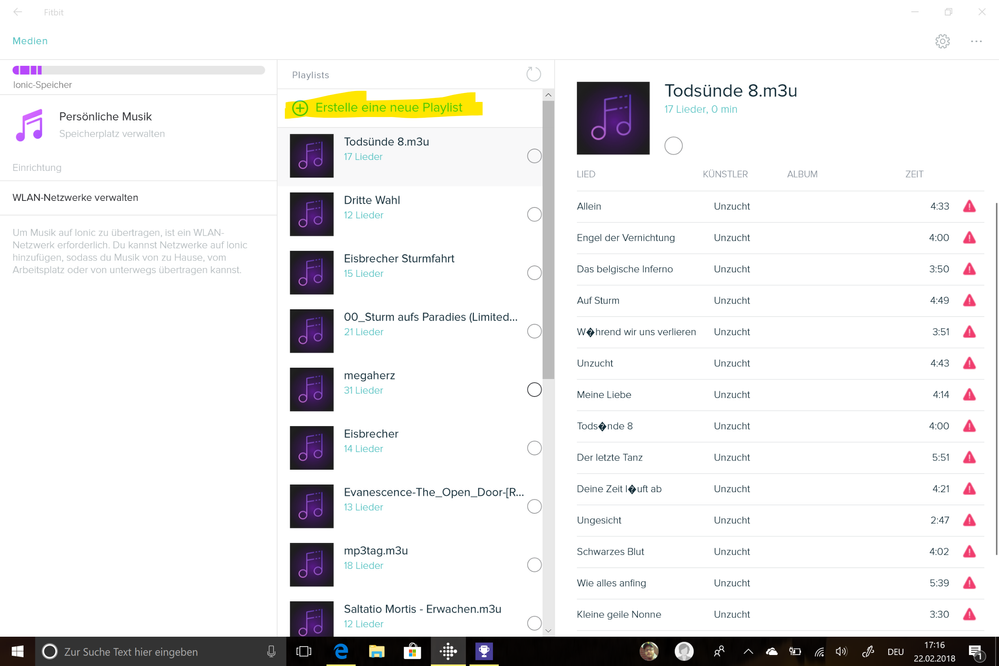
Task: Select circle under Todsünde 8.m3u header
Action: 674,146
